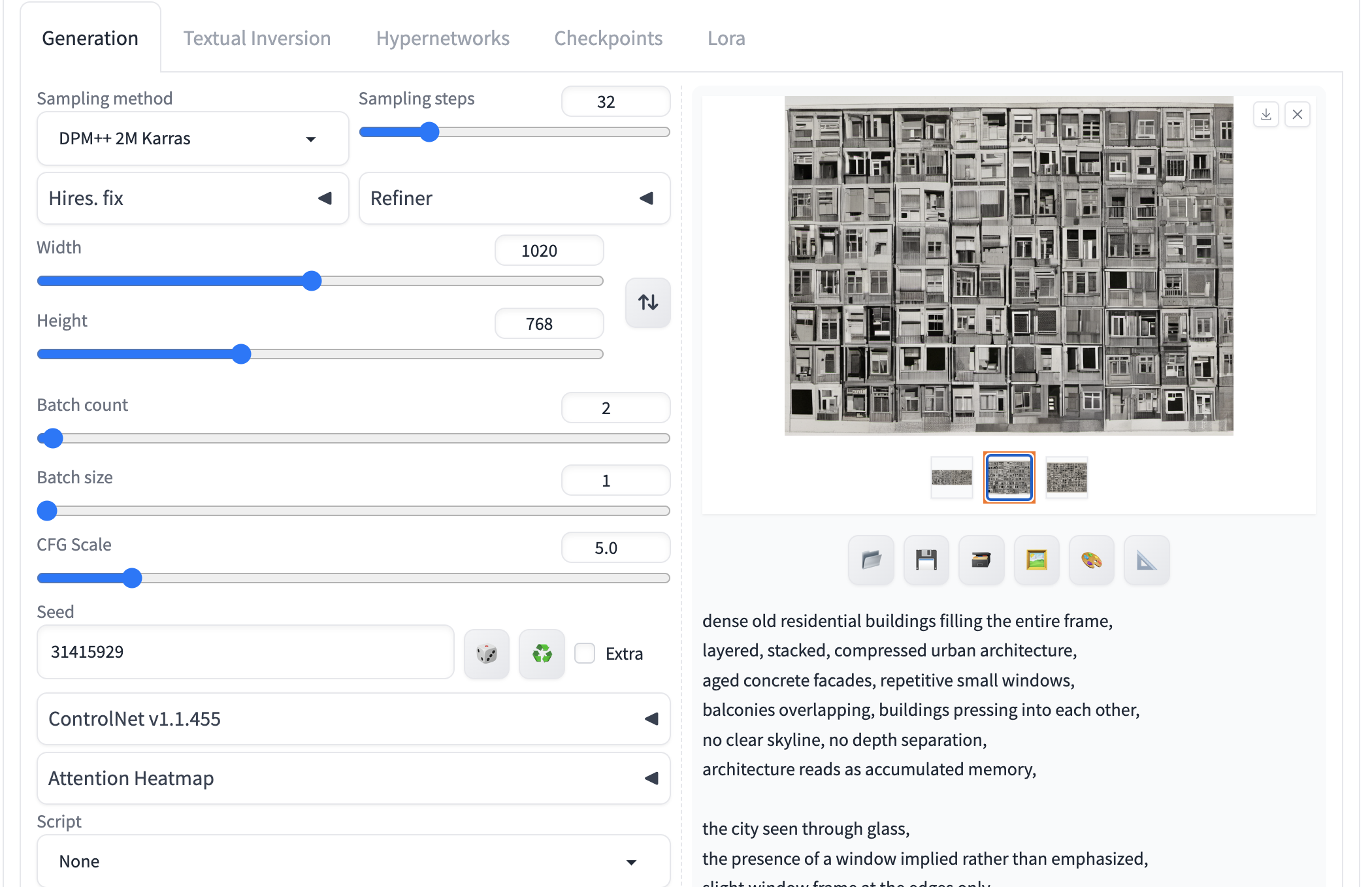Screen dimensions: 1372x887
Task: Open the Script dropdown showing None
Action: coord(353,861)
